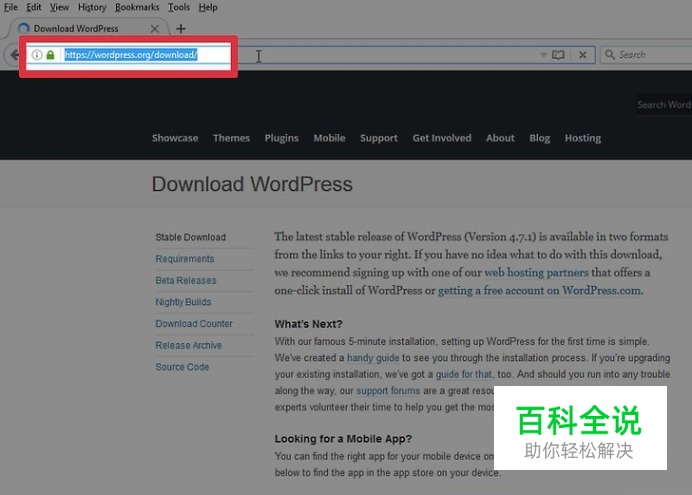
Task: Open the support forums link
Action: coord(388,390)
